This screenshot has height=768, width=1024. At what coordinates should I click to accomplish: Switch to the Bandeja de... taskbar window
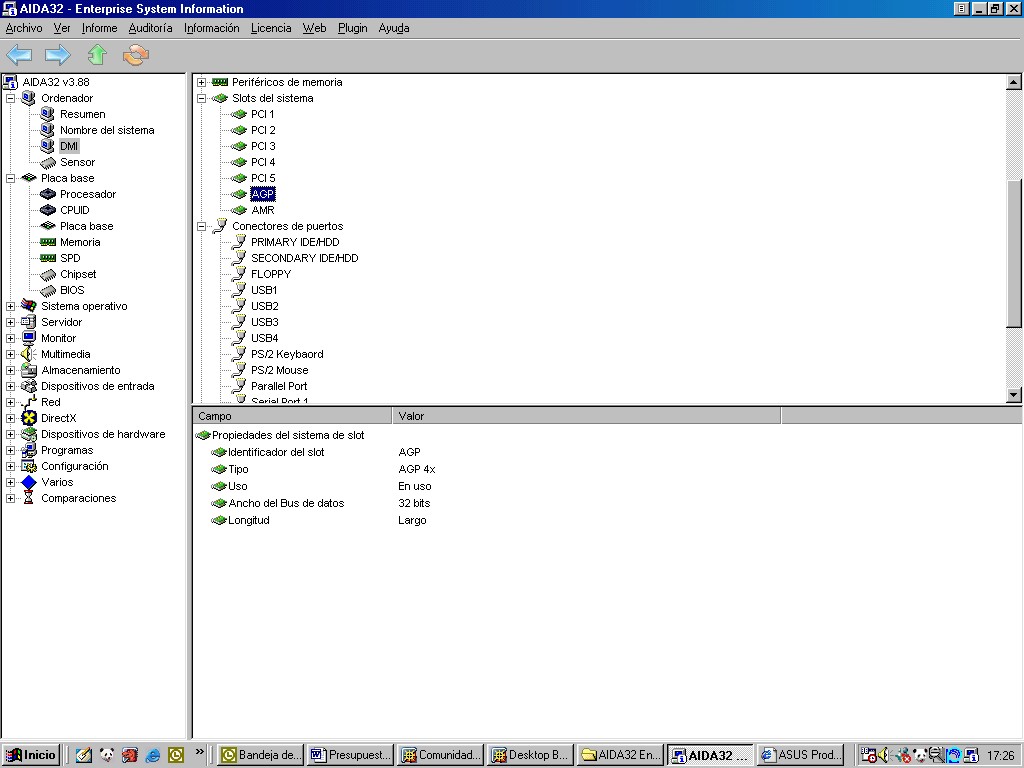pos(260,755)
